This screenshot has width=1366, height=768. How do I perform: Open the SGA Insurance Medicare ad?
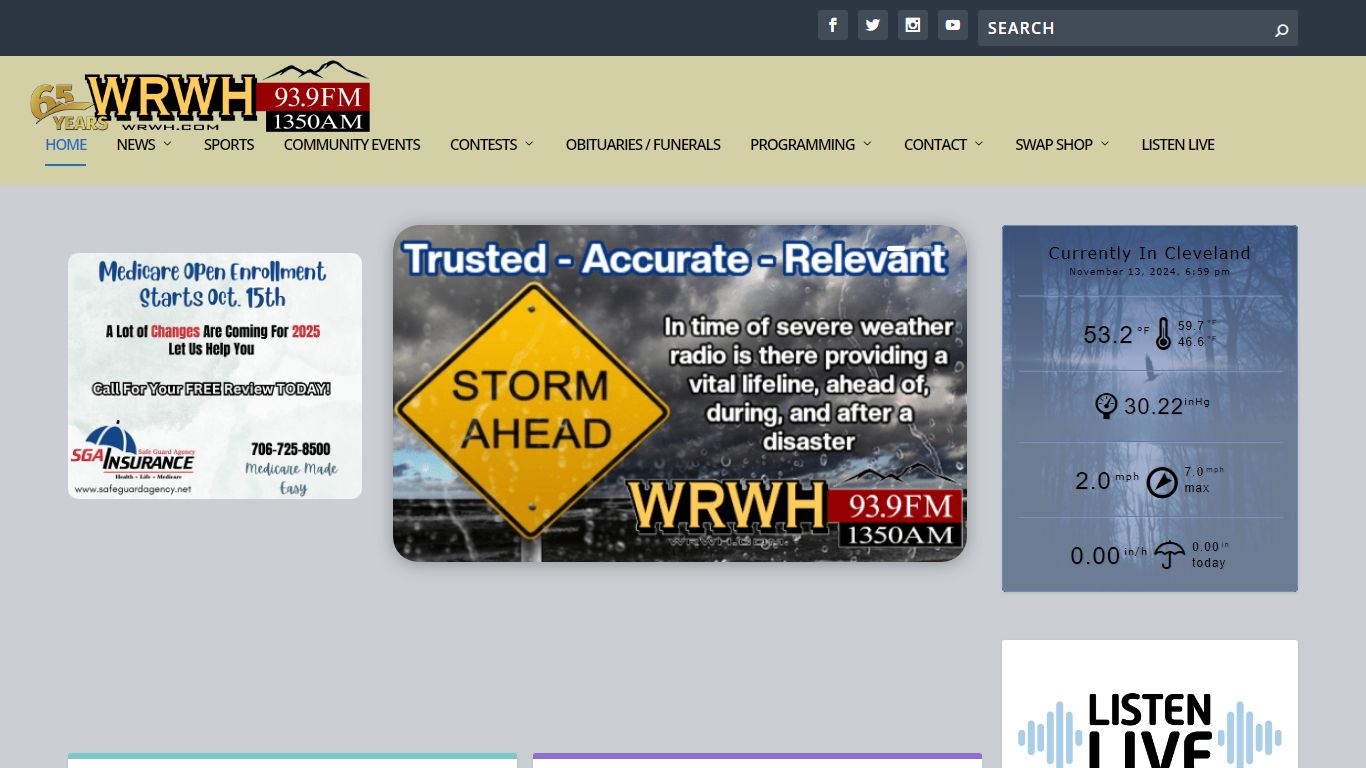pyautogui.click(x=215, y=376)
